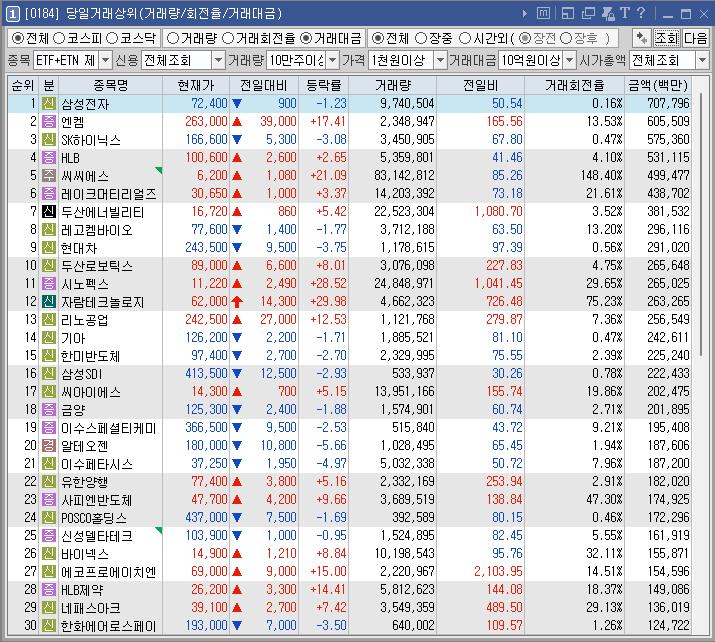715x642 pixels.
Task: Click the right-pointing arrow icon in title bar
Action: point(525,14)
